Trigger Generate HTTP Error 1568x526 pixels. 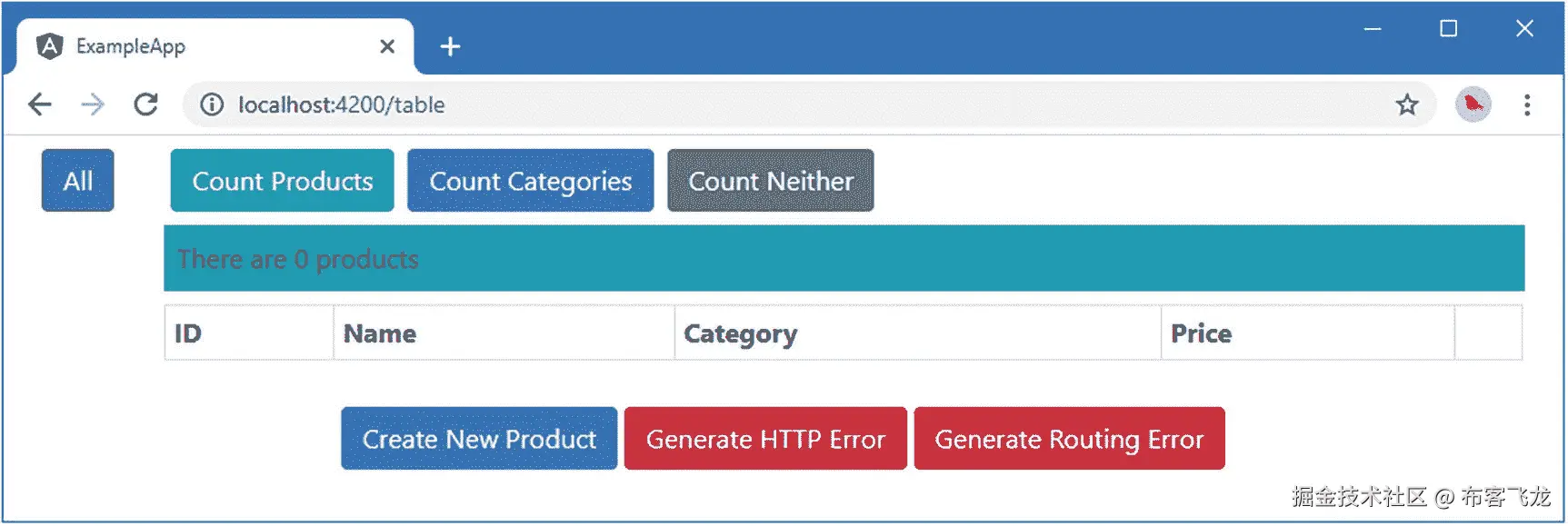click(765, 439)
